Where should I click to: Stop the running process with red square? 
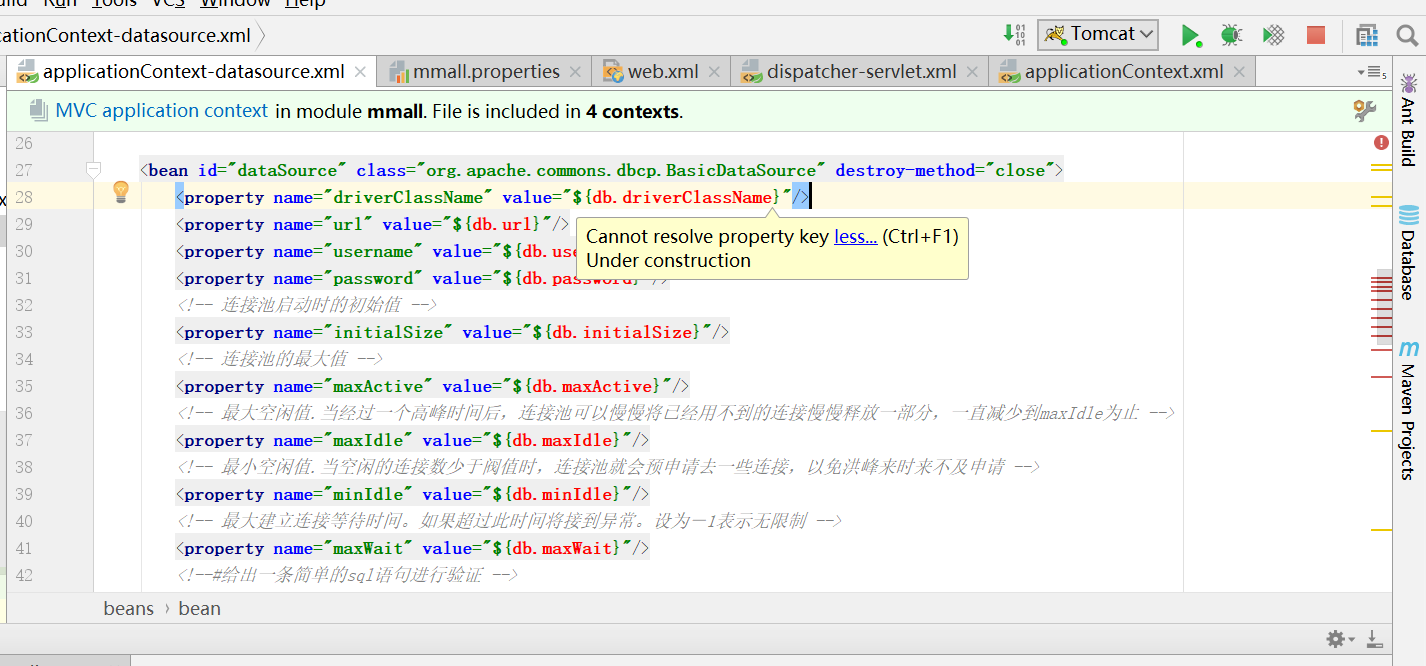click(1316, 35)
